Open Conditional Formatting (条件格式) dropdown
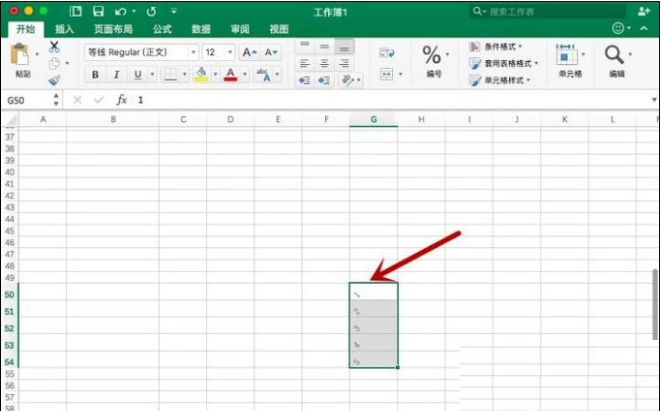The width and height of the screenshot is (661, 411). click(x=496, y=46)
